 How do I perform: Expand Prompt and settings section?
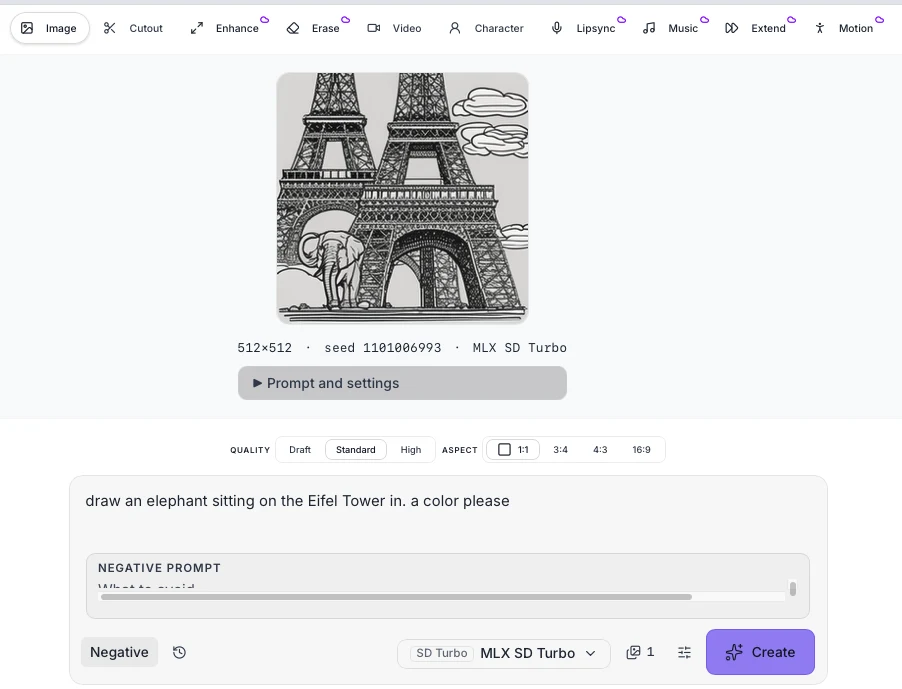(x=402, y=383)
